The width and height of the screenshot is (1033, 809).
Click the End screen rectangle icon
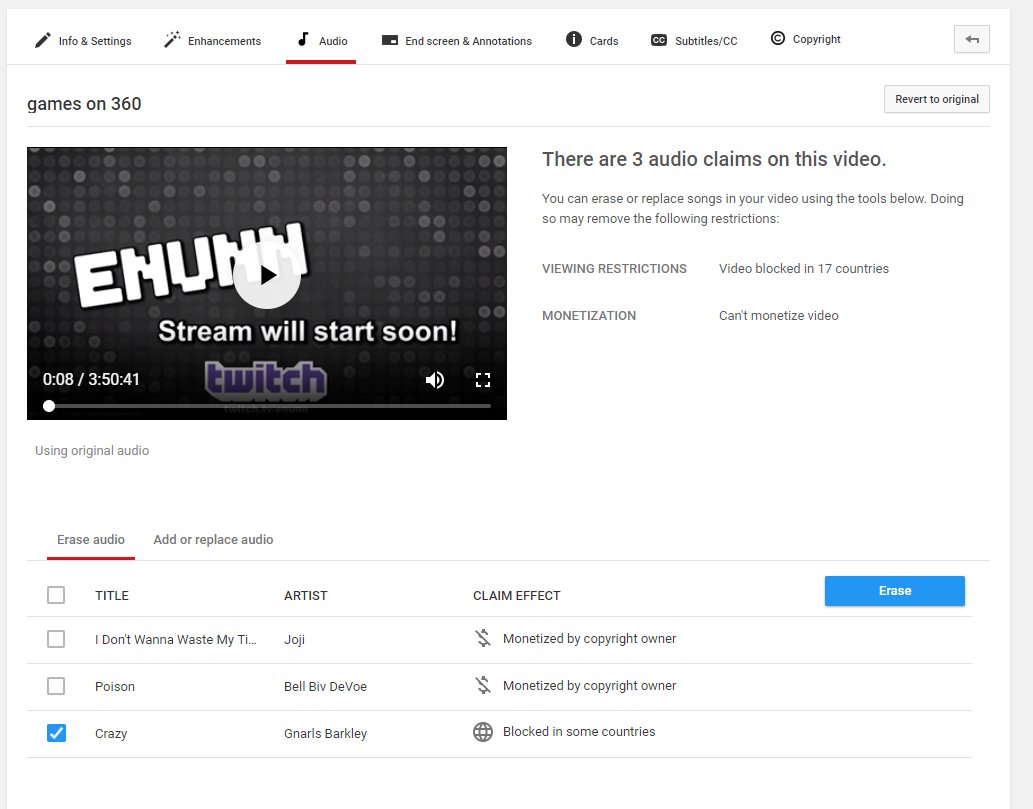[389, 40]
